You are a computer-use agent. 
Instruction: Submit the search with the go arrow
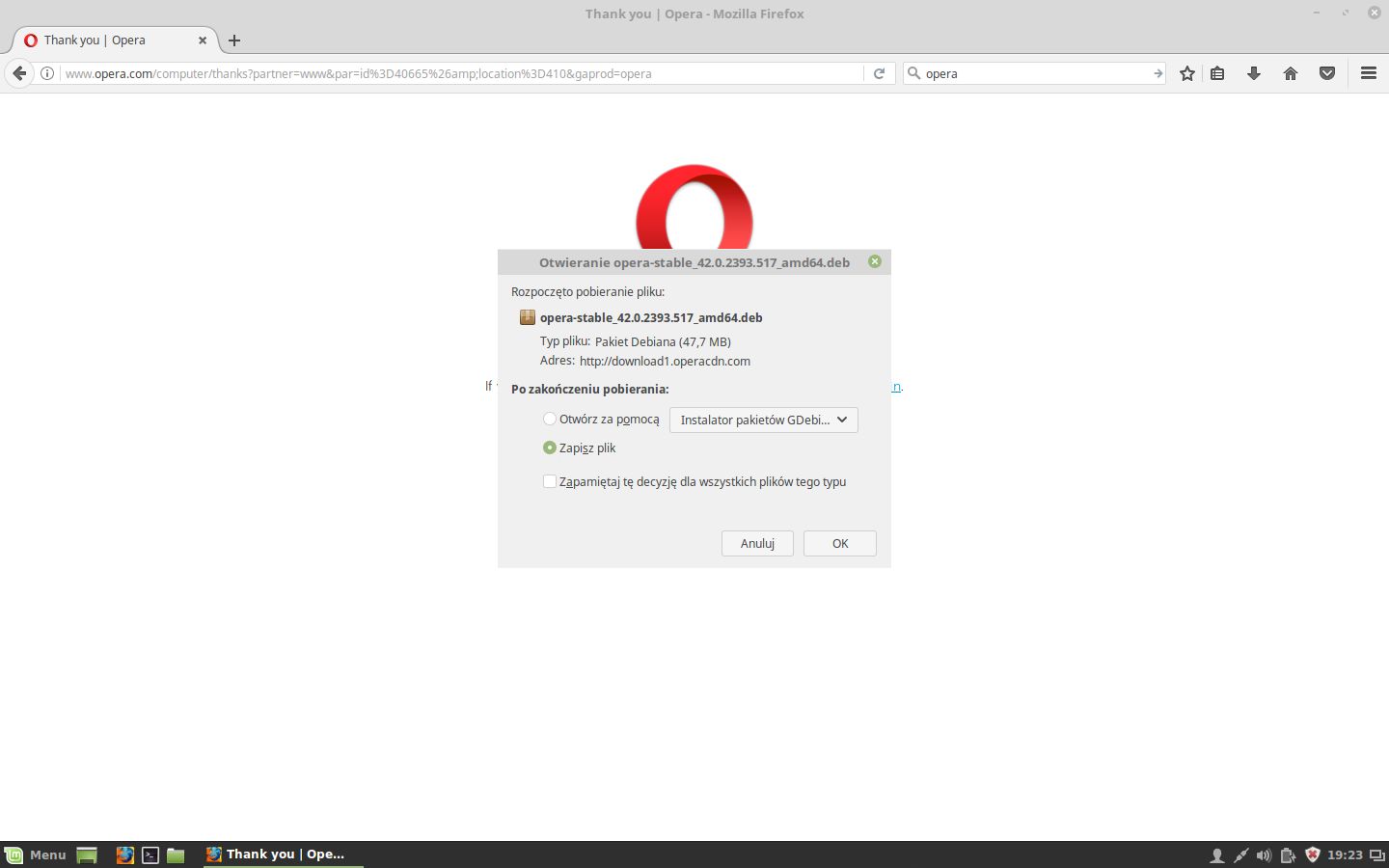point(1157,73)
